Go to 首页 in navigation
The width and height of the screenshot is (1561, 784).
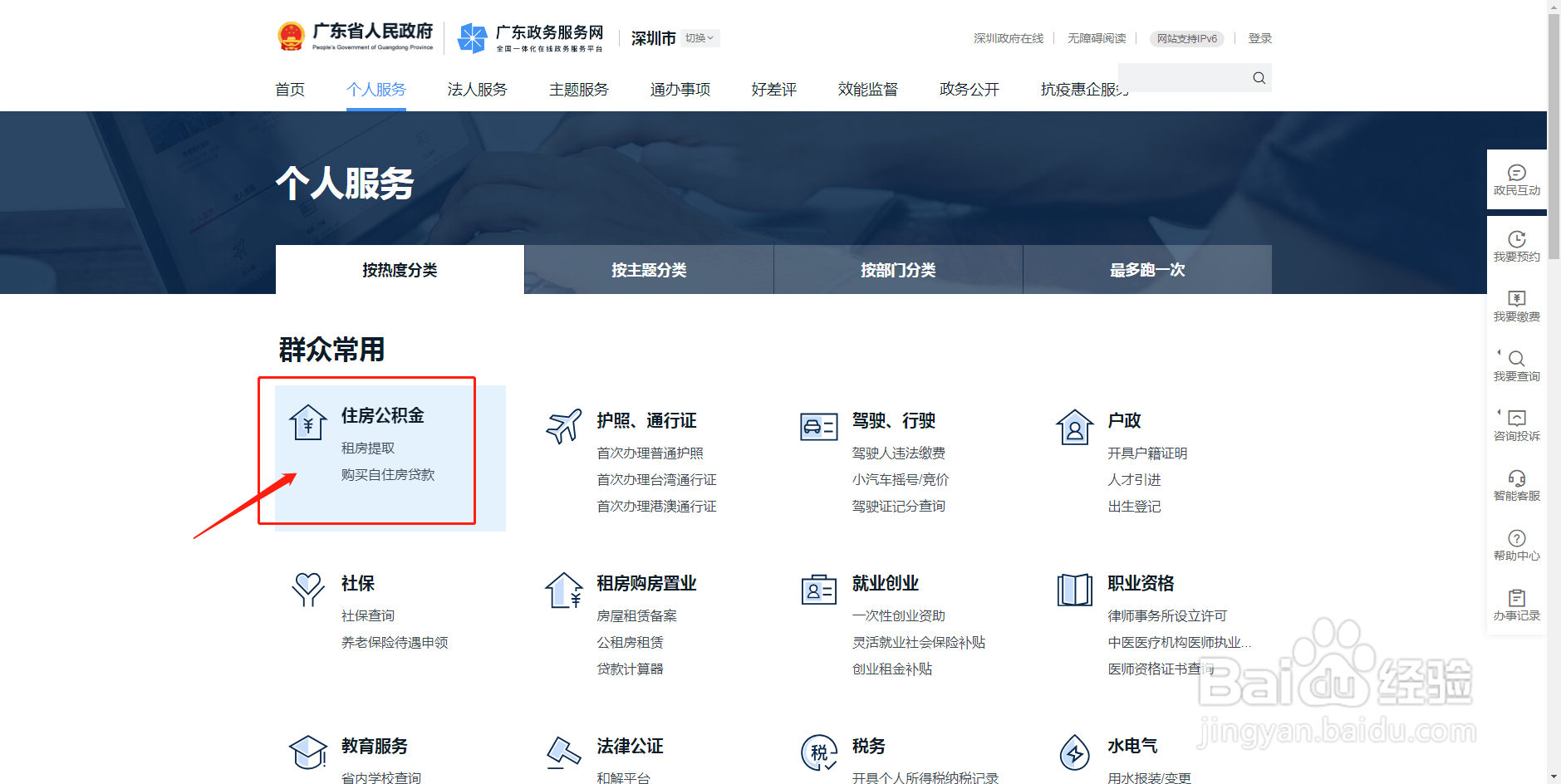[x=290, y=90]
